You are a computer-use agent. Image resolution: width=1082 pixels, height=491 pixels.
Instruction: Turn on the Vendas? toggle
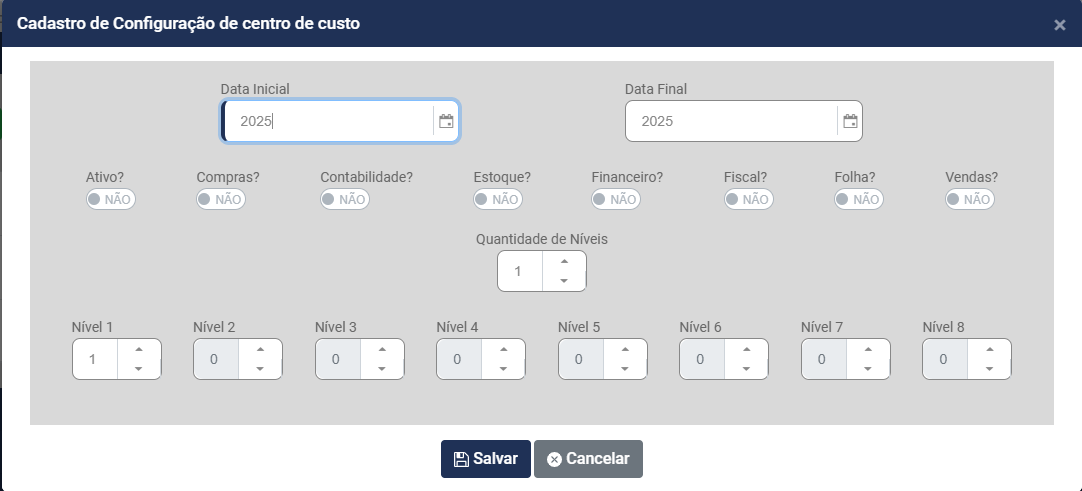(x=969, y=199)
